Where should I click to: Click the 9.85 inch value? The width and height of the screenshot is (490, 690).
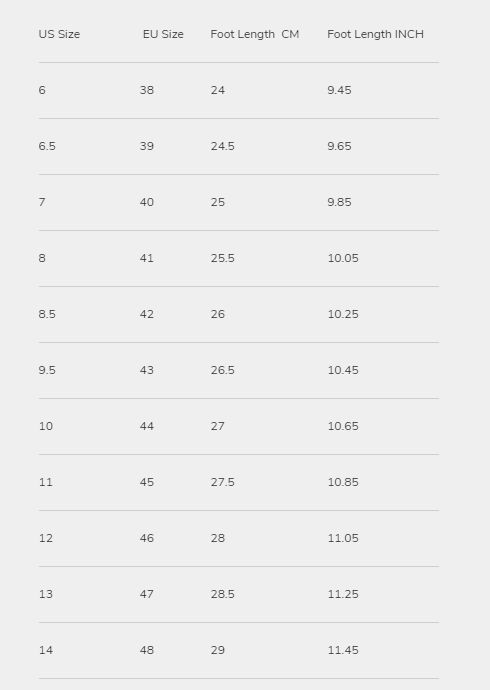339,202
